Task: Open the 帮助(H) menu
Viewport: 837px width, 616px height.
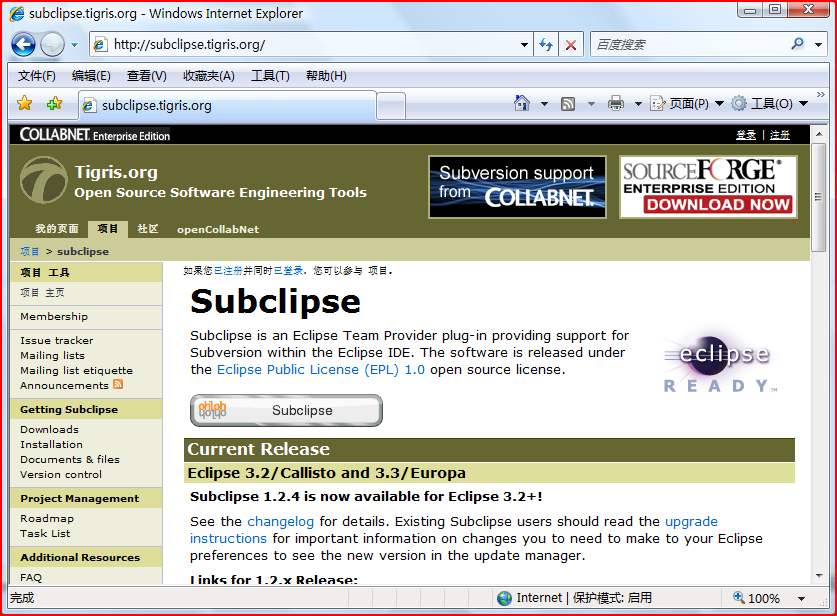Action: tap(326, 76)
